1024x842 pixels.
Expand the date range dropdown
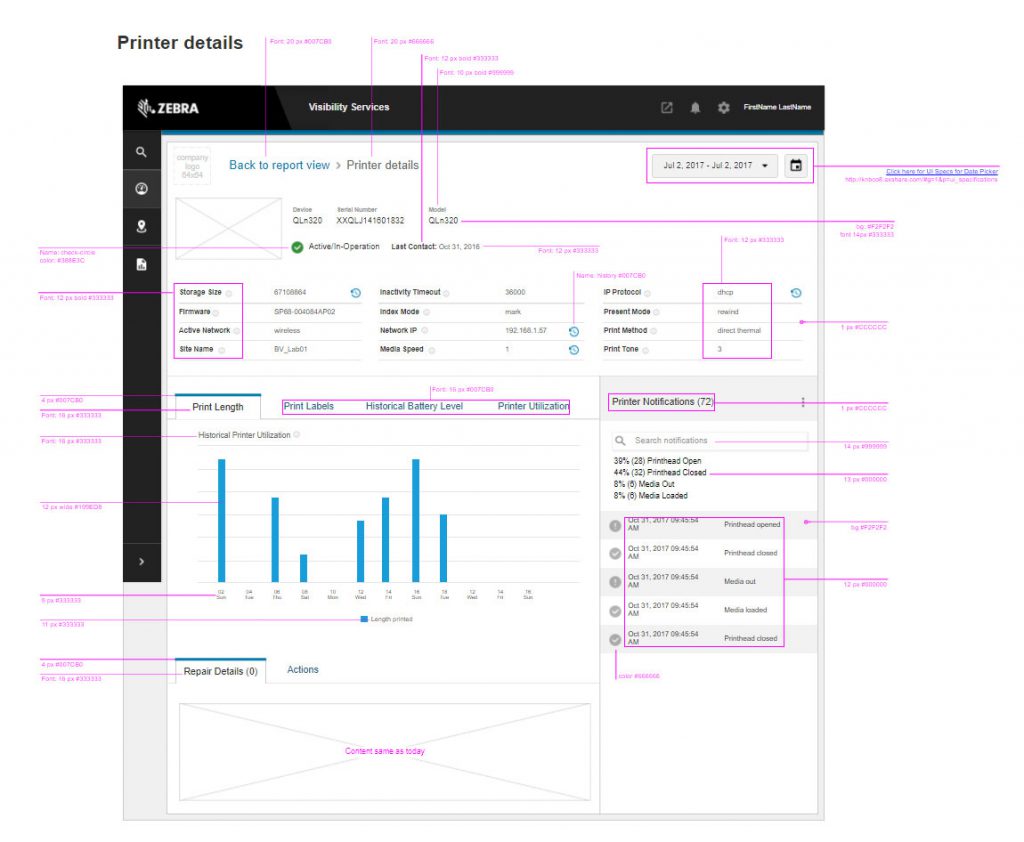tap(714, 165)
